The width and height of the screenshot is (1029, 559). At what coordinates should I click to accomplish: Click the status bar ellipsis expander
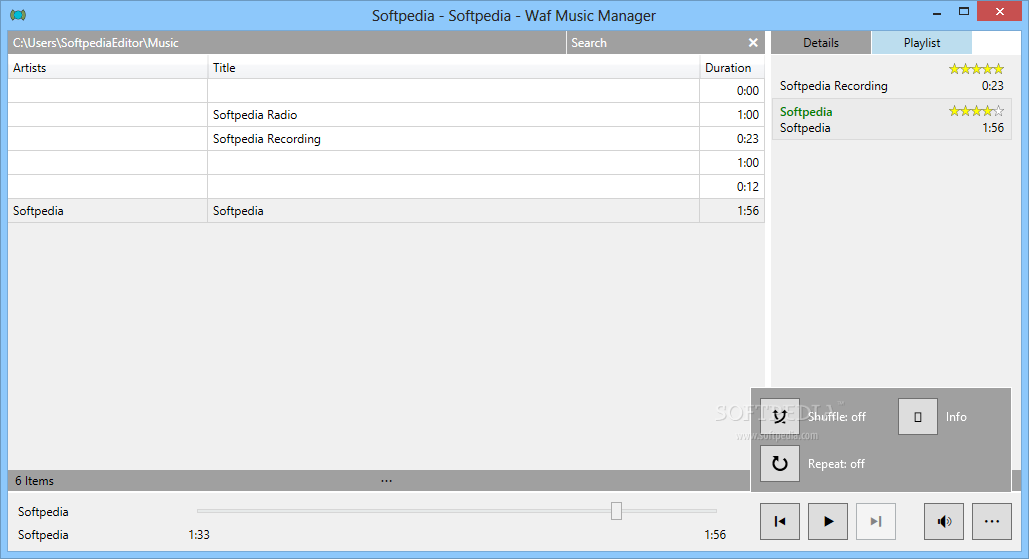pos(387,481)
